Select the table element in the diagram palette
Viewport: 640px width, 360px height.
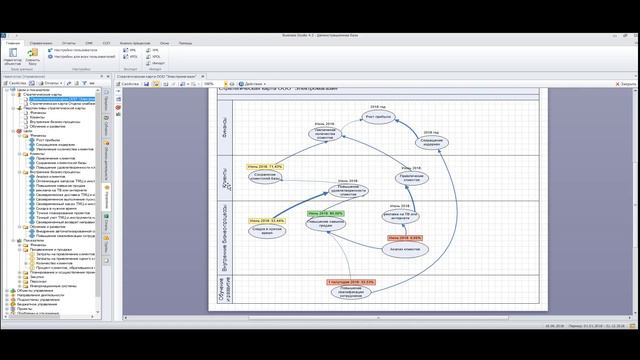click(118, 99)
